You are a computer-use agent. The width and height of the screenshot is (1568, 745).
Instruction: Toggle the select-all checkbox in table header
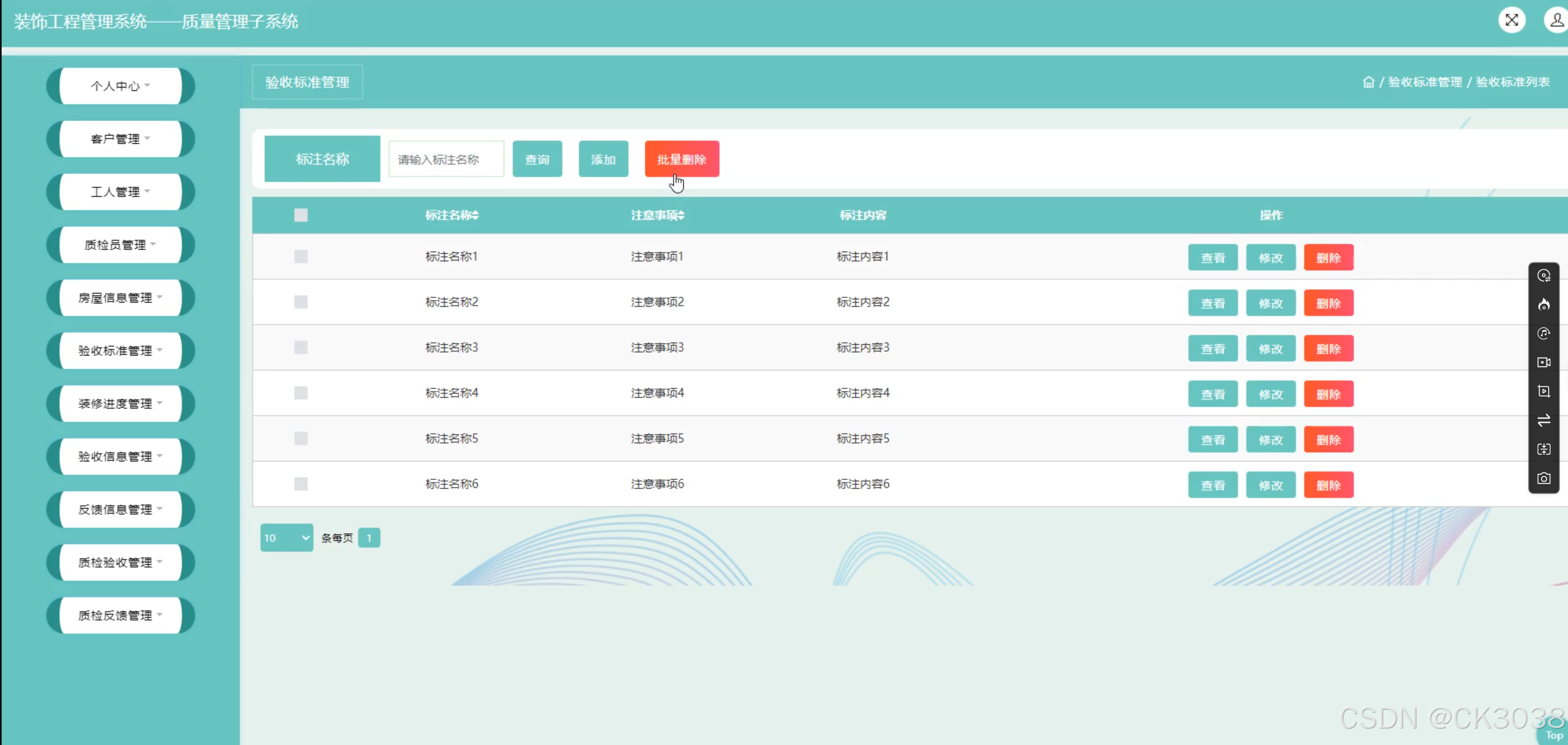(300, 215)
